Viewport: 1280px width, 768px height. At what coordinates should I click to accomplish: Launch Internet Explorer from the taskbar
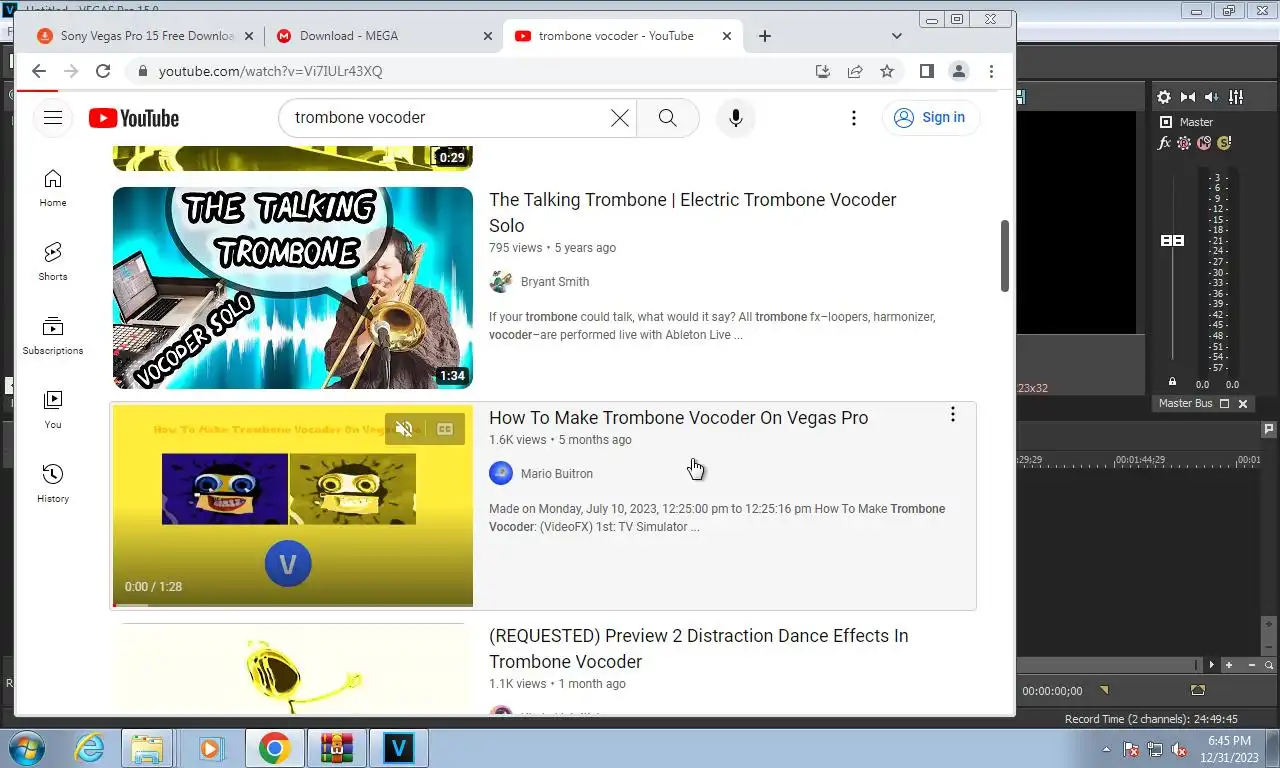click(90, 748)
